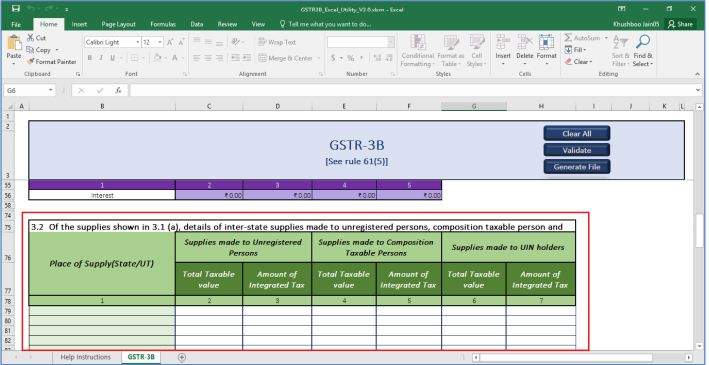Center text horizontally in the cell
Image resolution: width=709 pixels, height=365 pixels.
tap(208, 58)
